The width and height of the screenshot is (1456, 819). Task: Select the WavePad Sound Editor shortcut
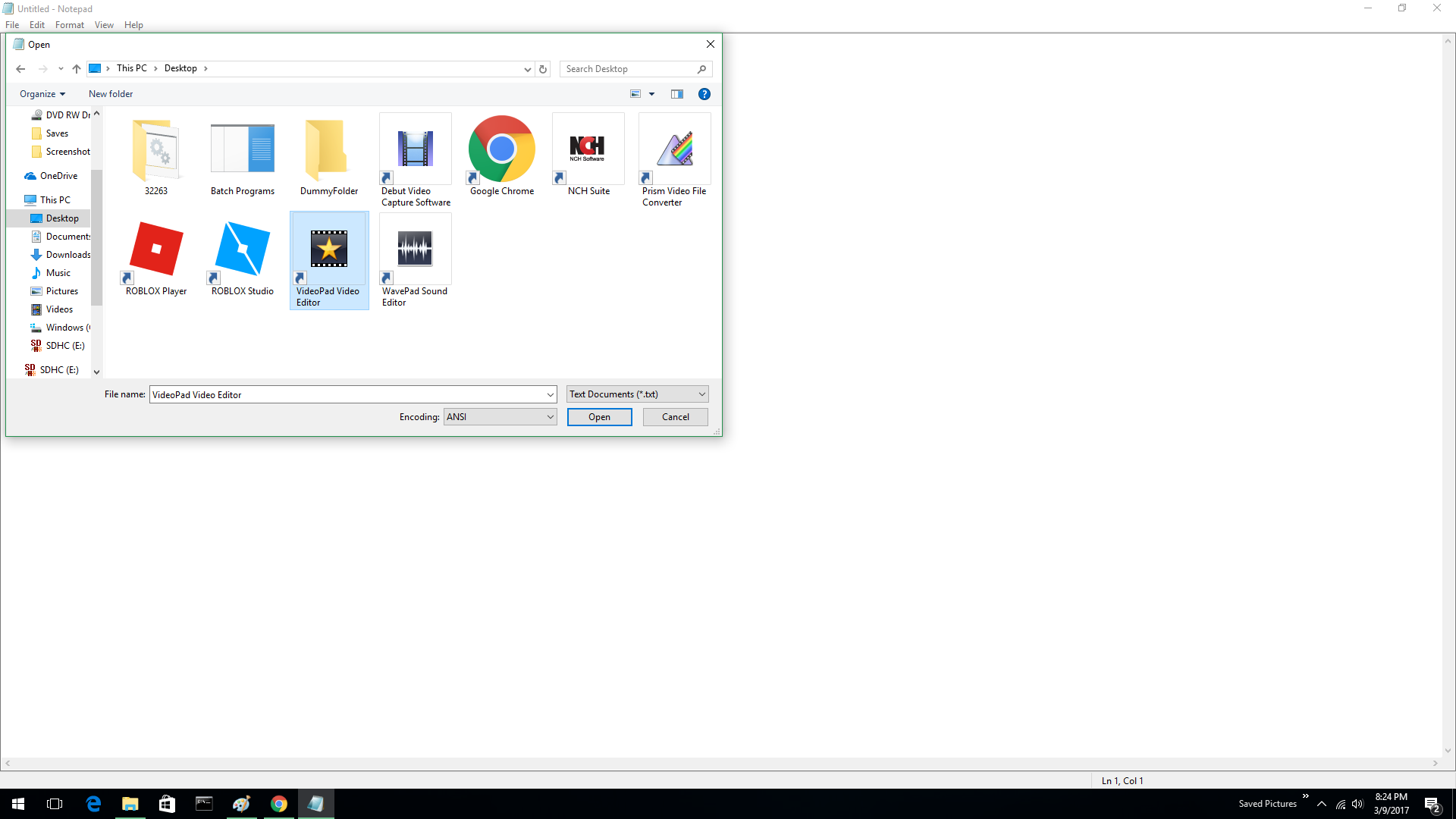coord(415,250)
